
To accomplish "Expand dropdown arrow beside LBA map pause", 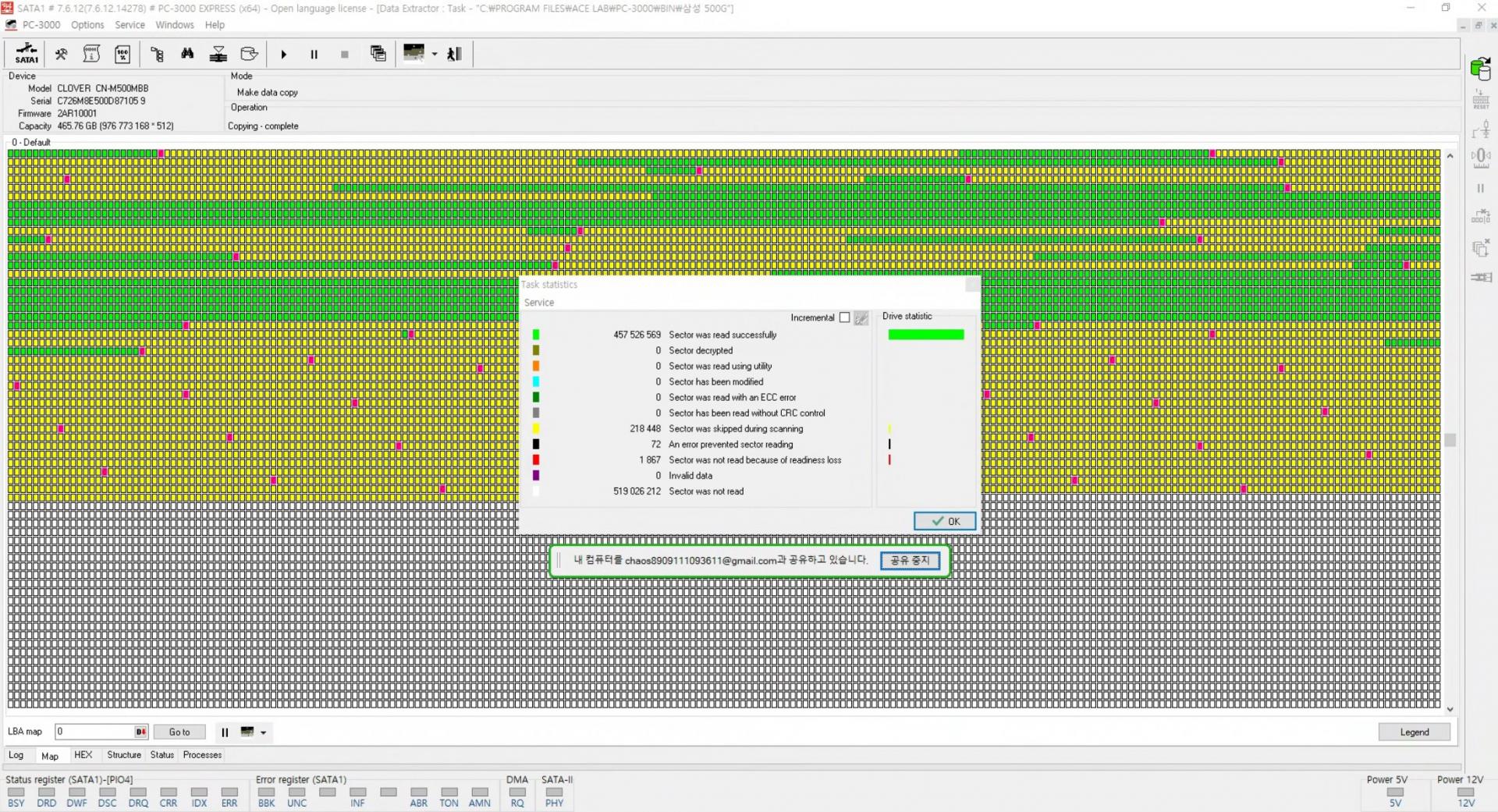I will coord(264,732).
